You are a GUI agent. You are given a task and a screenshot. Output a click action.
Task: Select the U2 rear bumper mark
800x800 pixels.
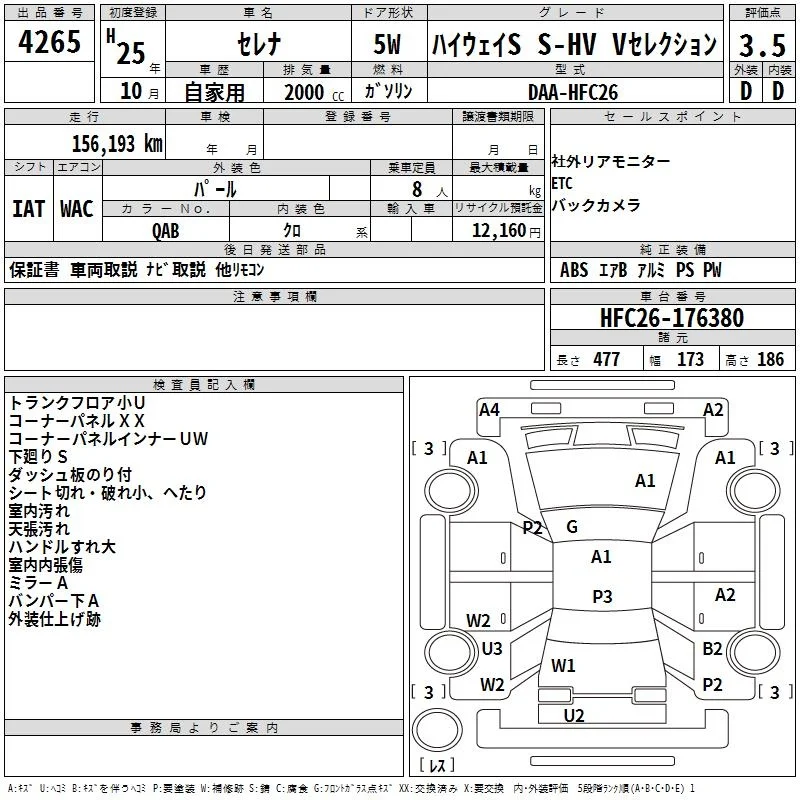(574, 716)
